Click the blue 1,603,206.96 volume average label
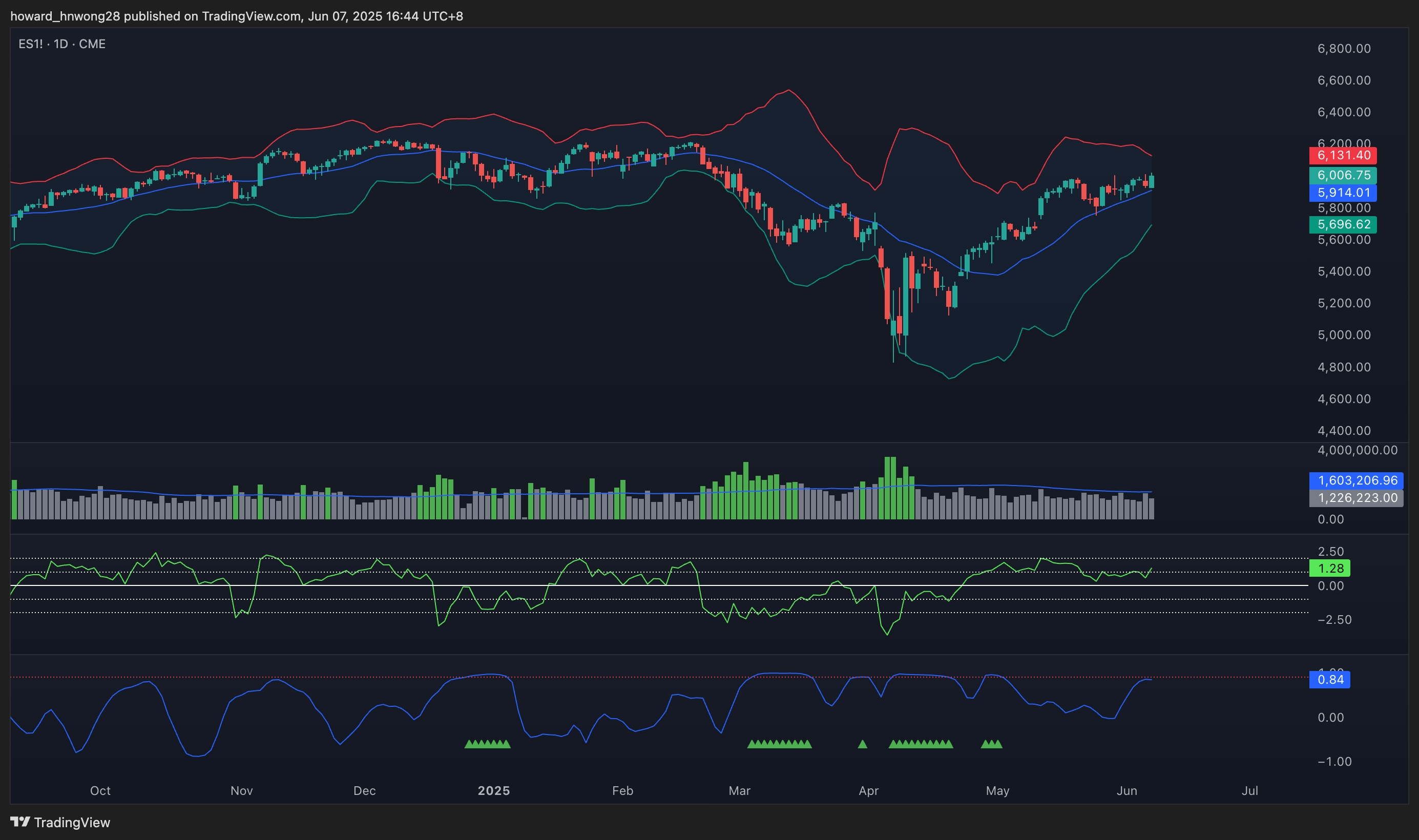Viewport: 1419px width, 840px height. click(x=1356, y=480)
